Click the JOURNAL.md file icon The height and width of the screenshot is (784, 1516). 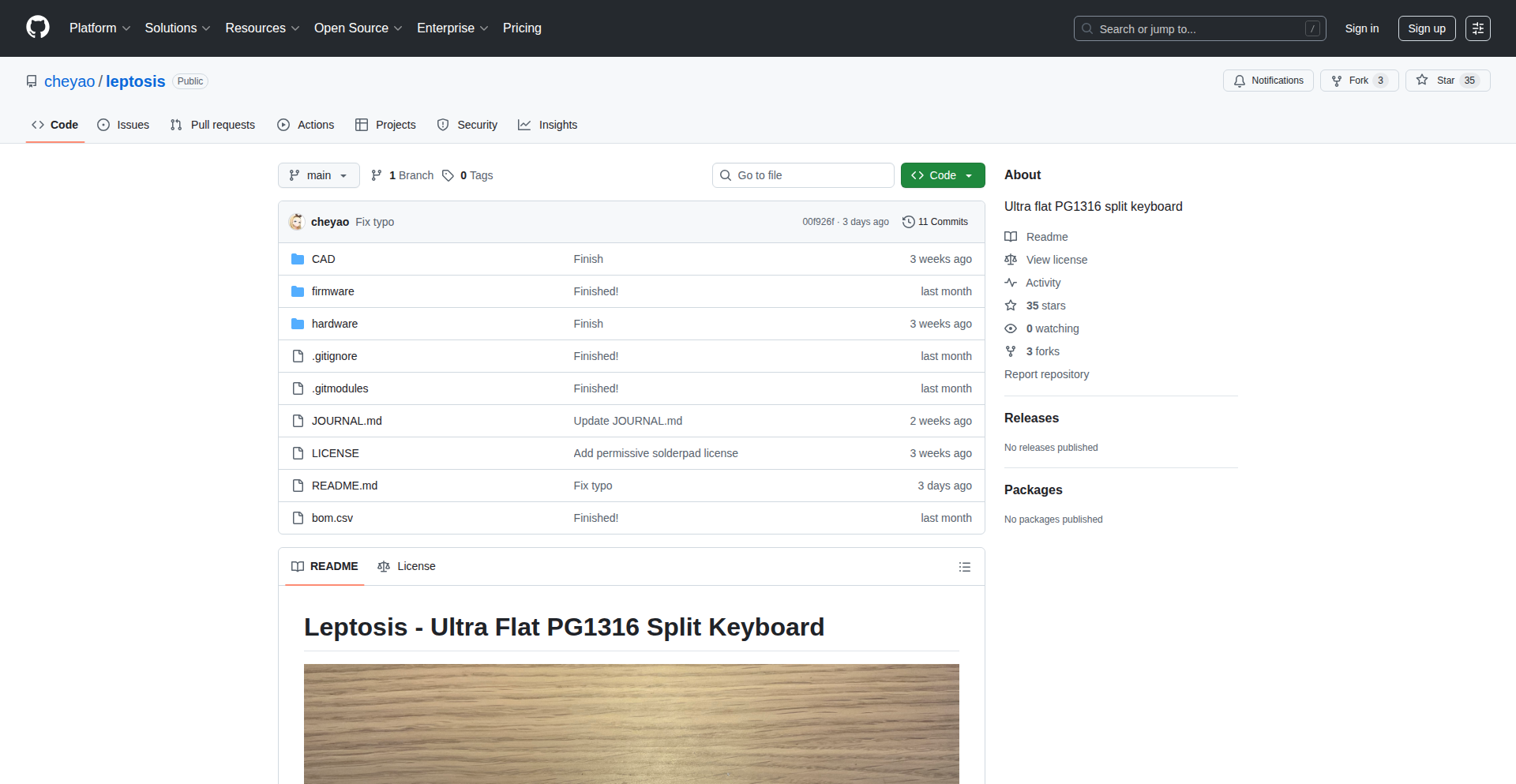298,421
